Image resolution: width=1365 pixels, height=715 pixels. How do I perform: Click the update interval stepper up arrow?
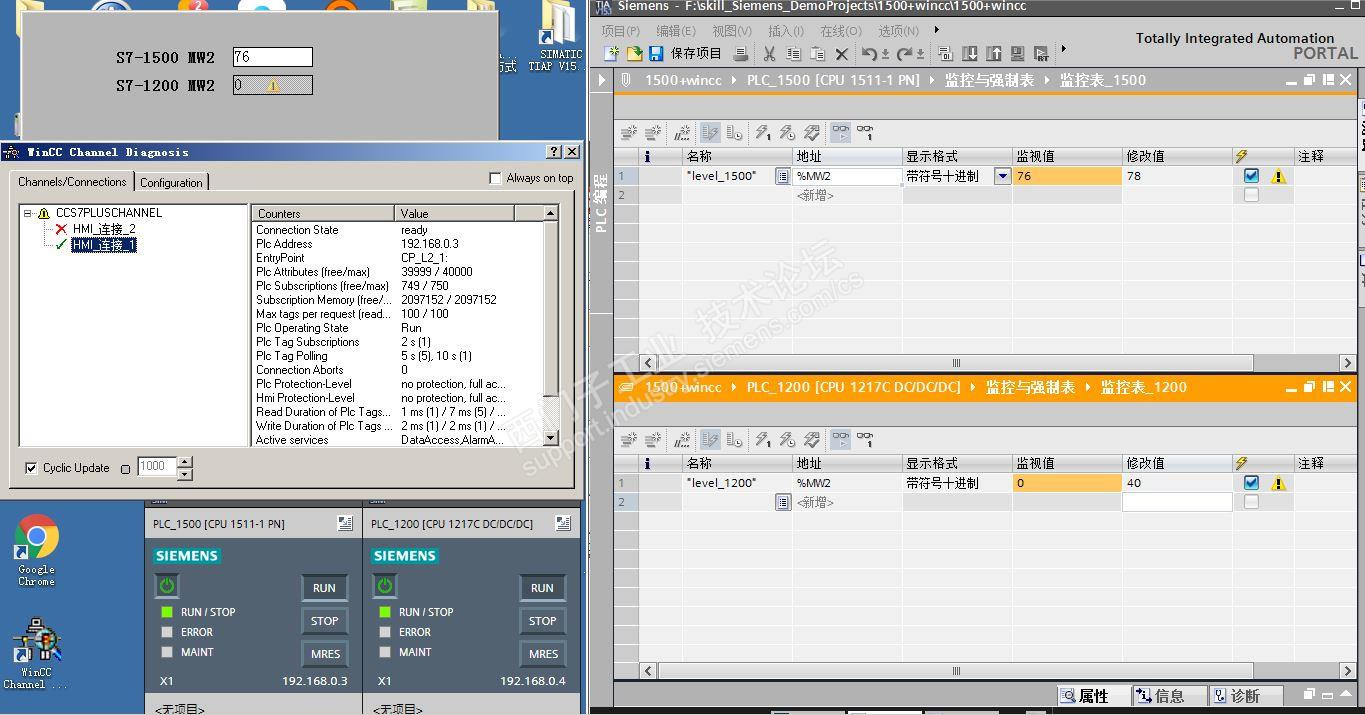coord(185,462)
